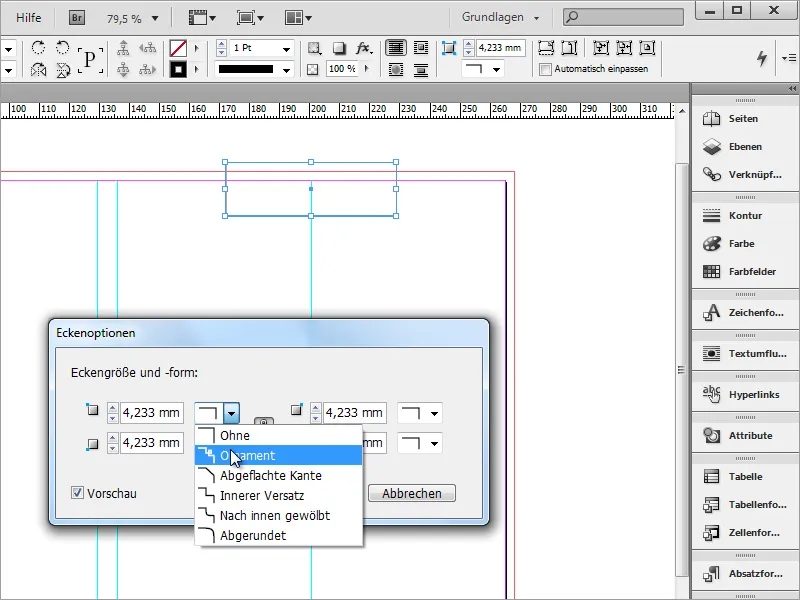
Task: Open Adobe Bridge via Br icon
Action: coord(77,18)
